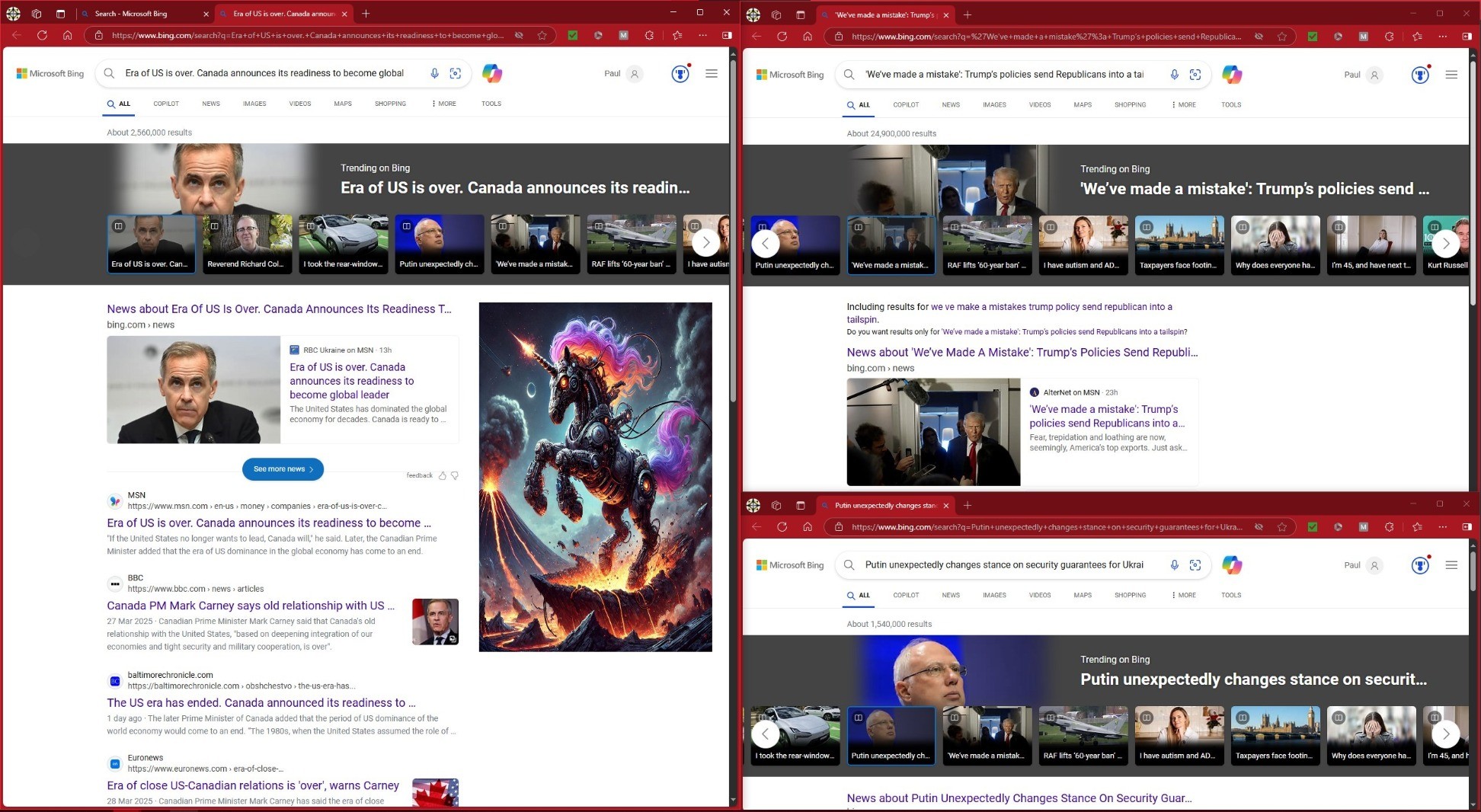
Task: Open hamburger menu in the top-right Bing window
Action: (1451, 75)
